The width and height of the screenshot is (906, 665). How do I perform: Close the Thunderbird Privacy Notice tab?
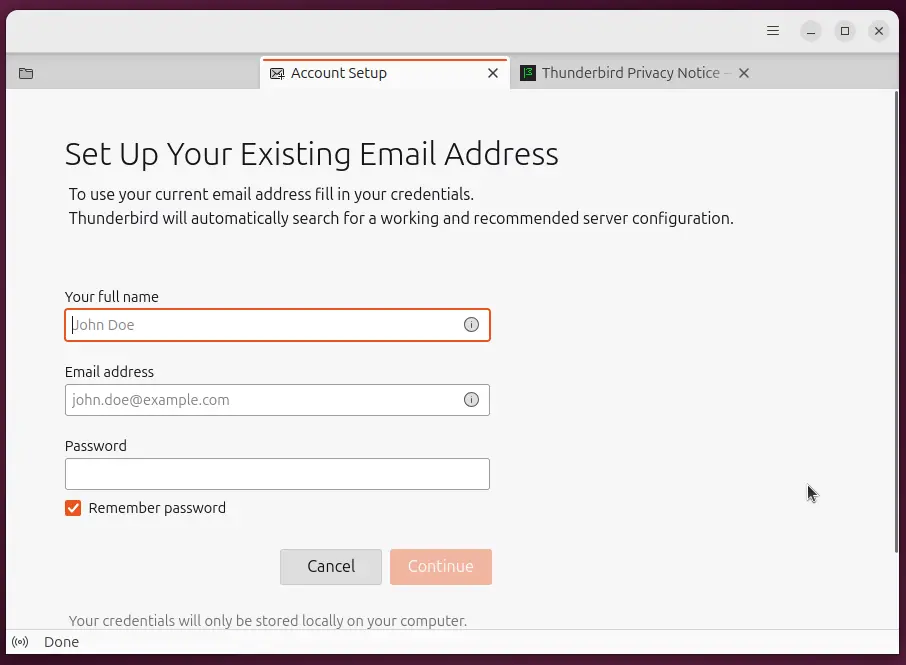[743, 72]
